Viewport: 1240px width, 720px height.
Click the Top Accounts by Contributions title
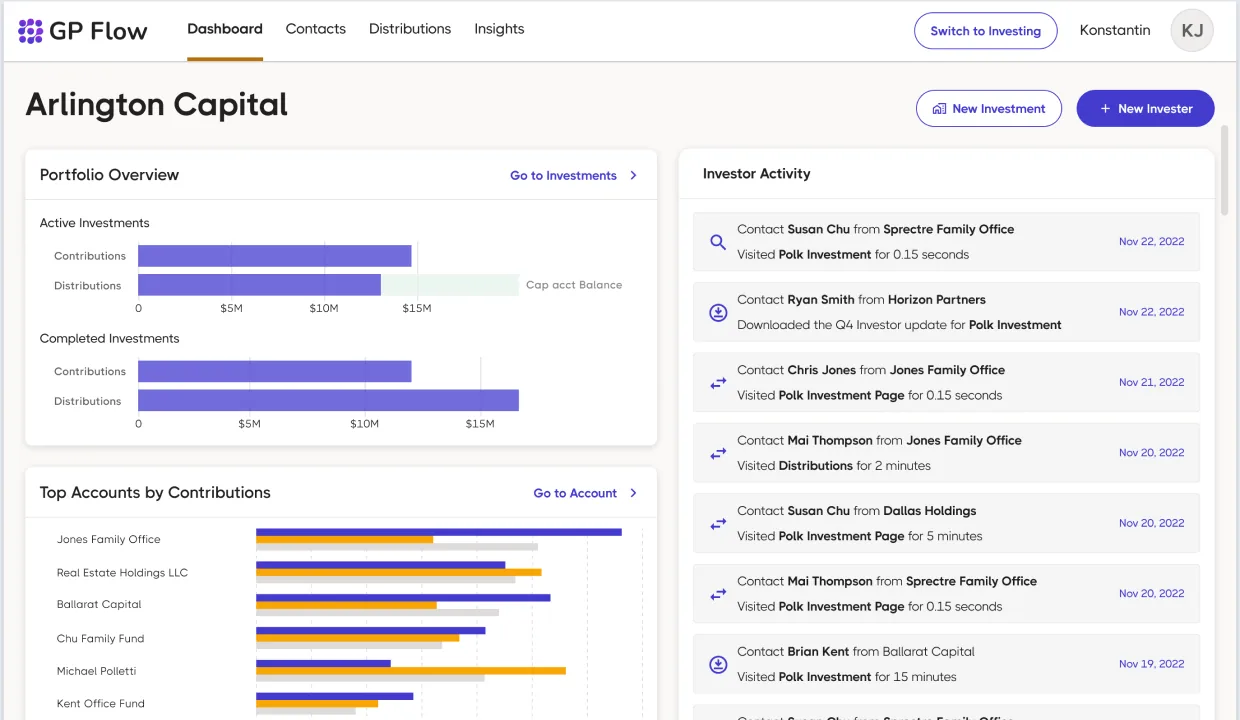click(155, 493)
